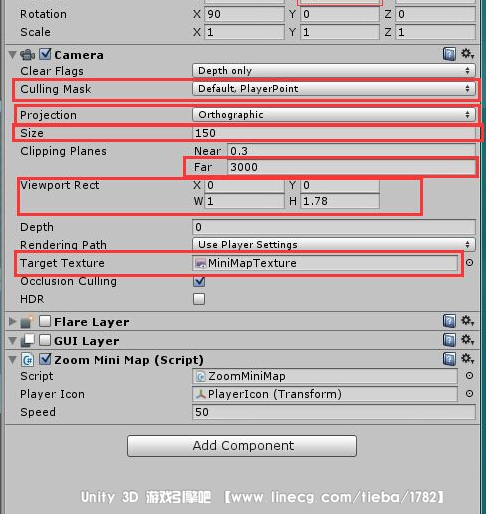Click the Camera component icon

coord(28,55)
